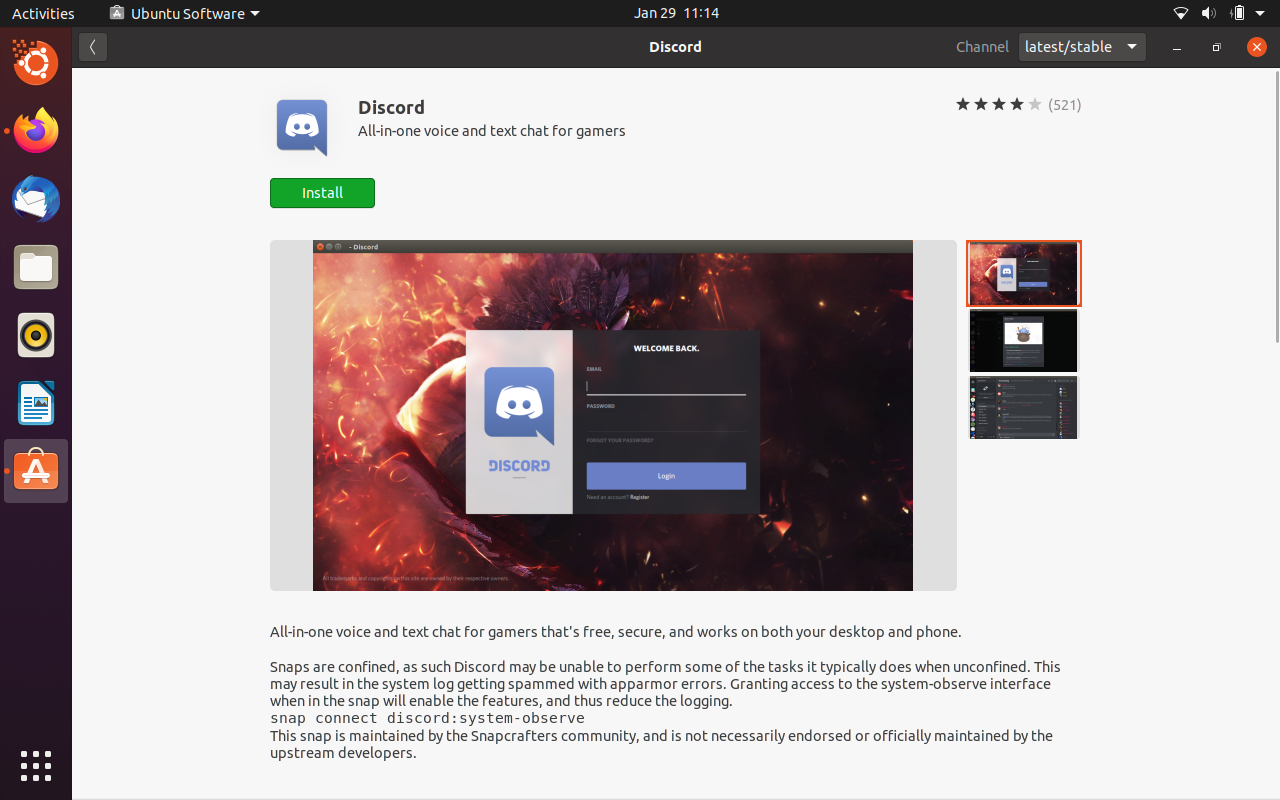Go back to the software list
Image resolution: width=1280 pixels, height=800 pixels.
click(x=92, y=46)
